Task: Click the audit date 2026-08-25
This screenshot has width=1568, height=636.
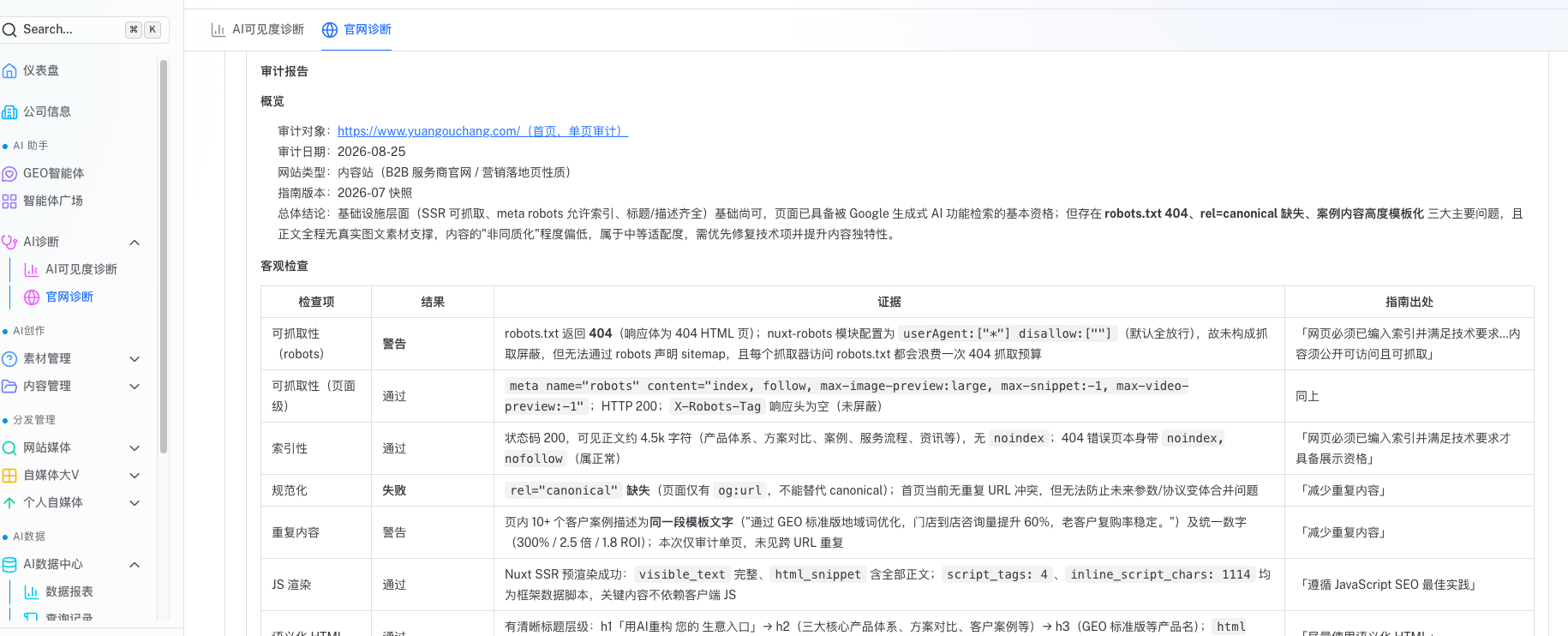Action: (x=372, y=152)
